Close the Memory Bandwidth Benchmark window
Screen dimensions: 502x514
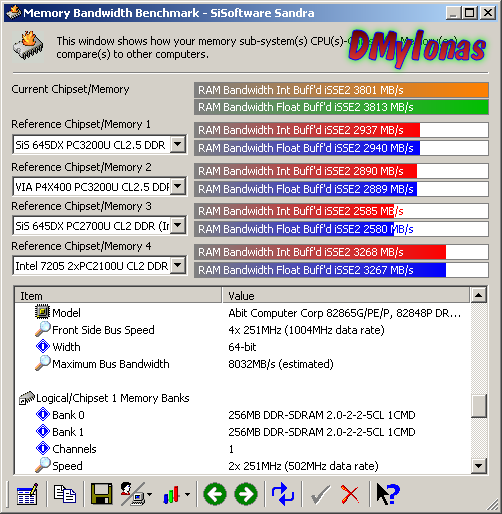coord(488,13)
